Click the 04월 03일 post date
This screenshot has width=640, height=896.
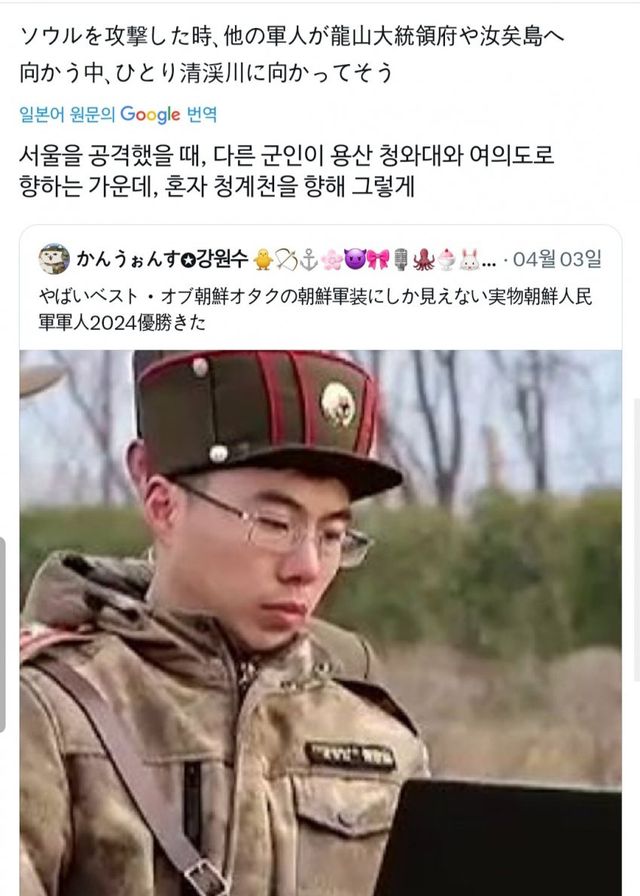(x=557, y=259)
